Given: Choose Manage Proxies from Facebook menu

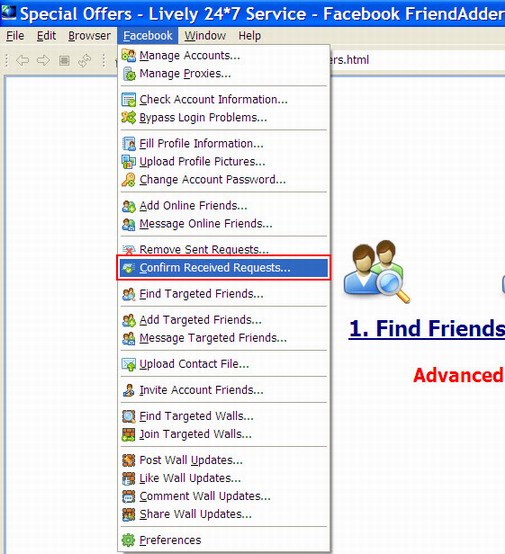Looking at the screenshot, I should 224,73.
